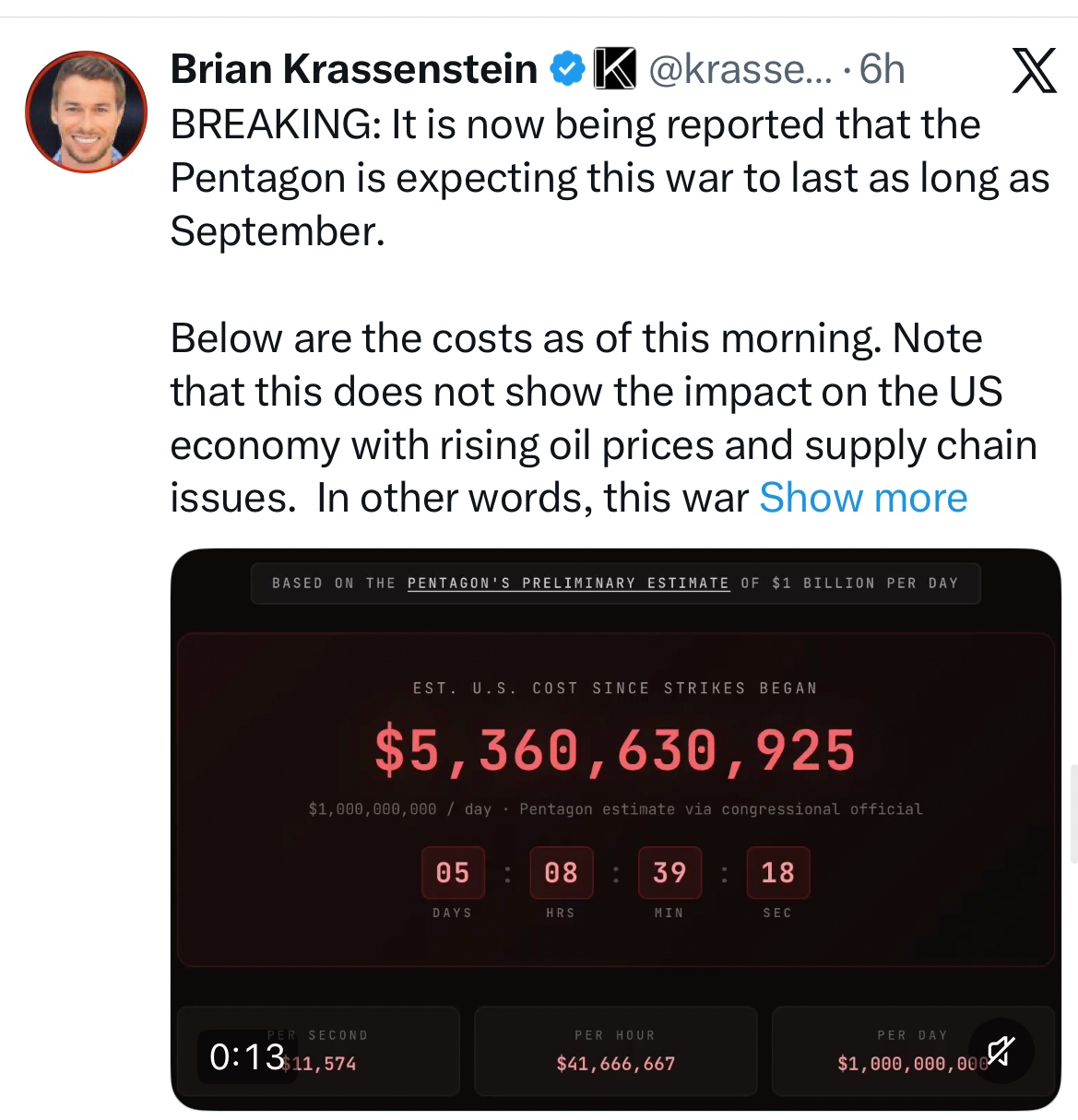Expand the tweet with Show more
1078x1120 pixels.
click(863, 498)
